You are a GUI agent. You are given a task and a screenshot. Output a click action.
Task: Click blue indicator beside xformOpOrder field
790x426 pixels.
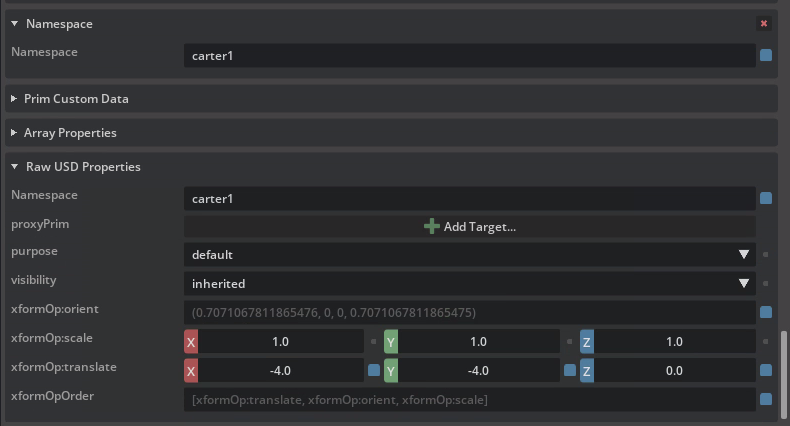coord(766,399)
